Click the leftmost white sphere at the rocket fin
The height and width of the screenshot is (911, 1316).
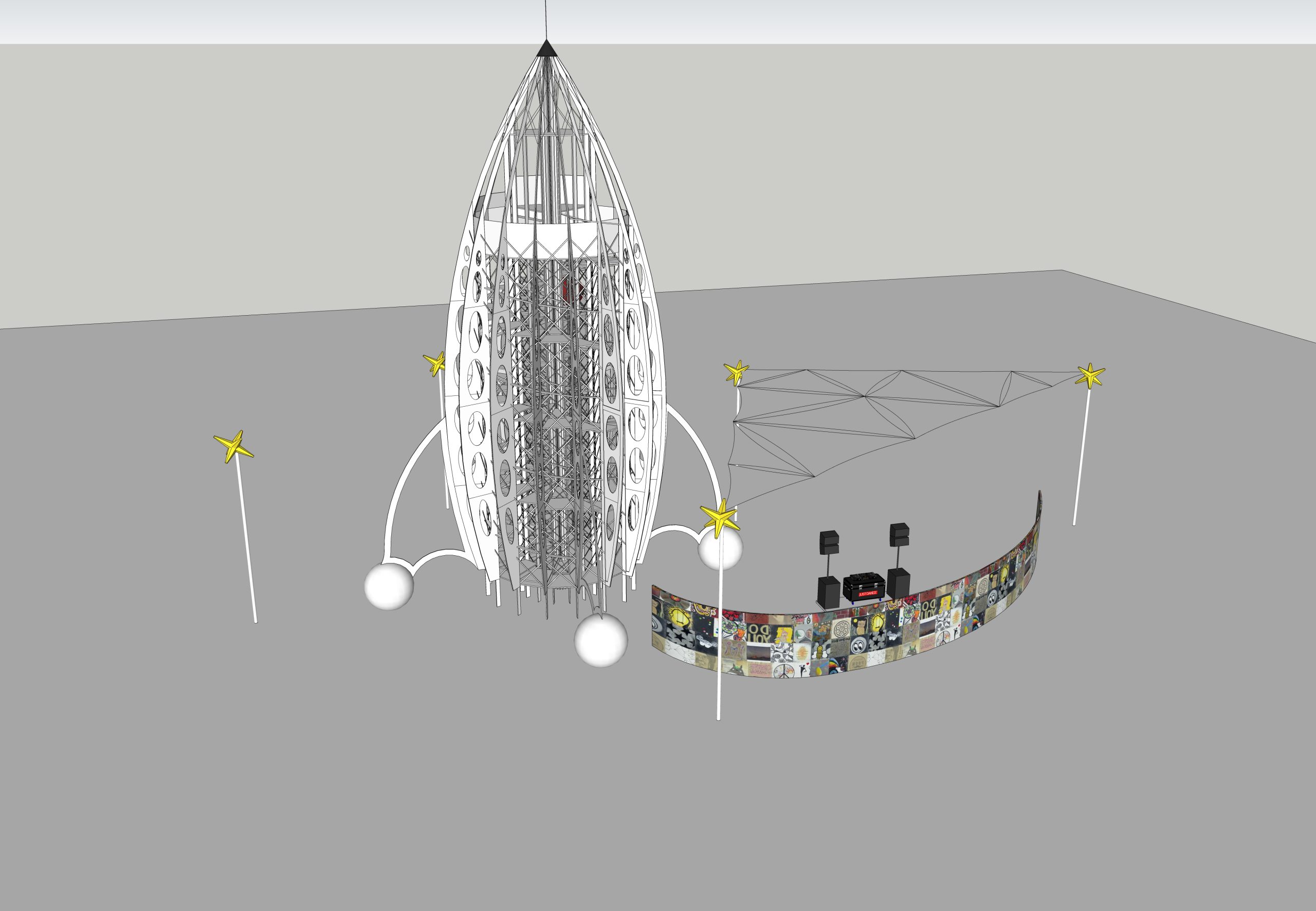point(389,586)
